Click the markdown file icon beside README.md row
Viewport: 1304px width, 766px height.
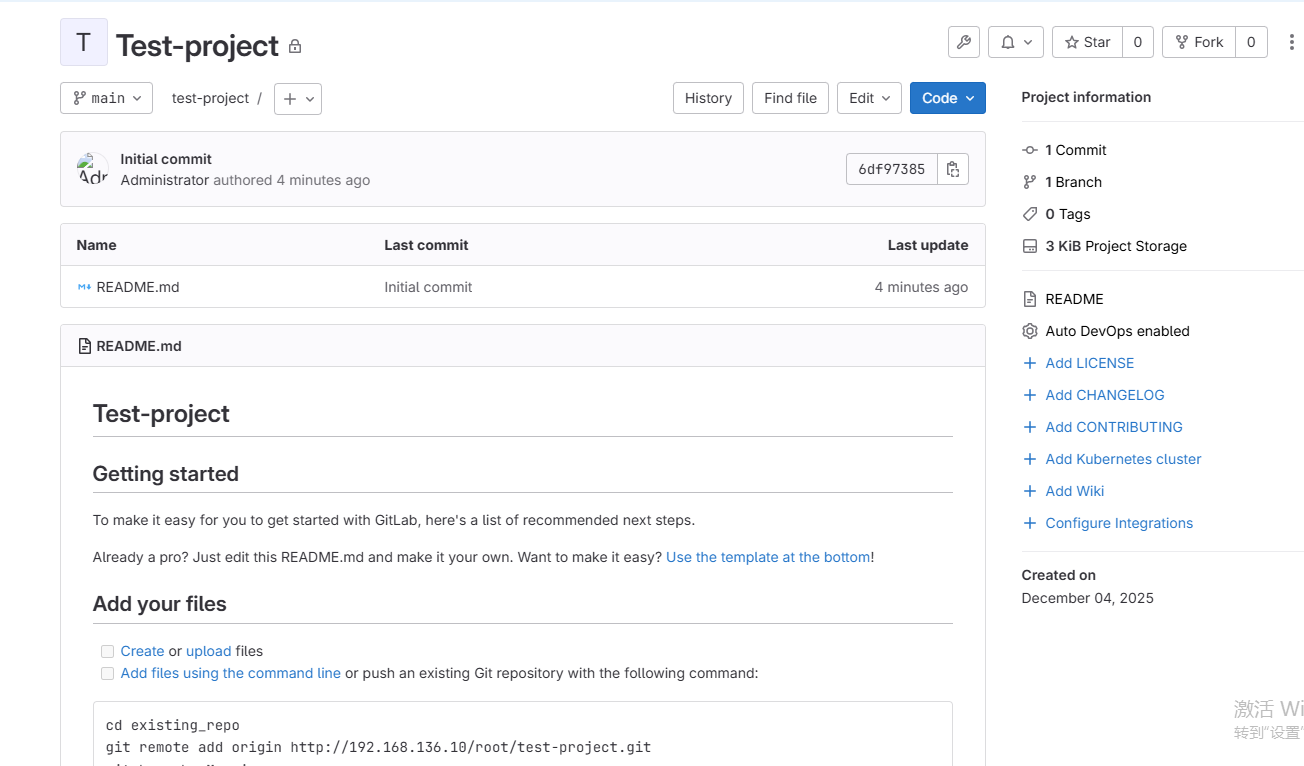(84, 287)
